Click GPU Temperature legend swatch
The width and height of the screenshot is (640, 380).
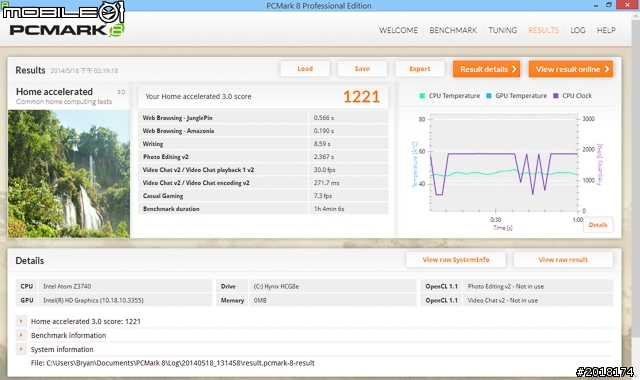point(489,96)
